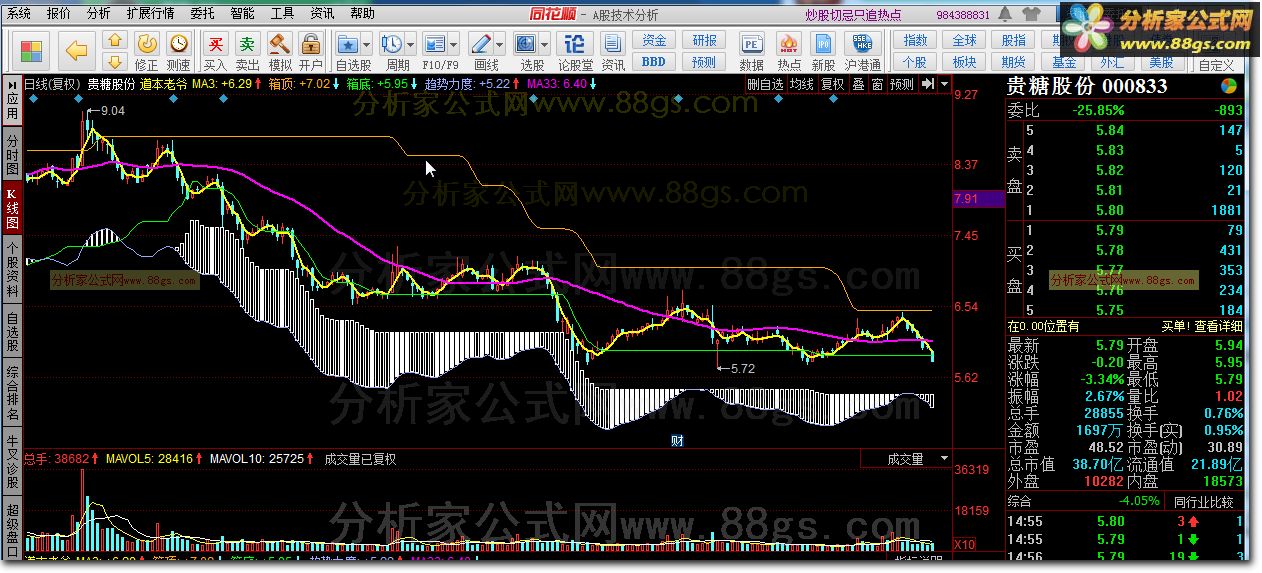Image resolution: width=1262 pixels, height=573 pixels.
Task: Expand the 周期 dropdown arrow
Action: [x=411, y=45]
